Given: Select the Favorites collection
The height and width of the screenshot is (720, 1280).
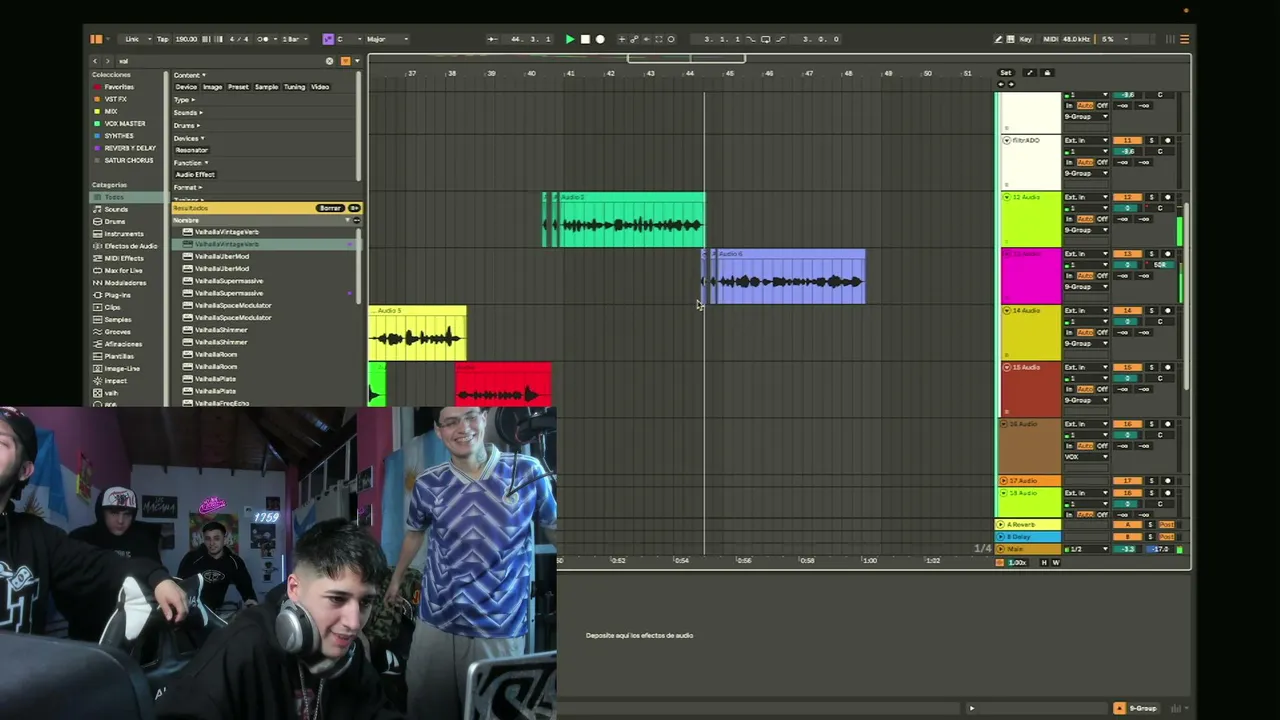Looking at the screenshot, I should (118, 87).
